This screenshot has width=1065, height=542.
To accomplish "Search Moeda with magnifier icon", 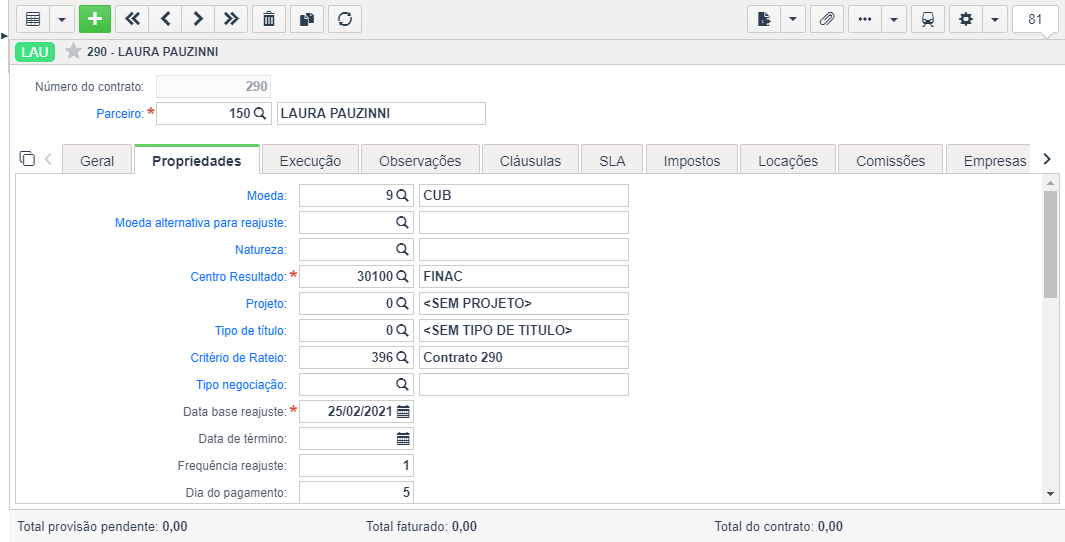I will click(x=402, y=195).
